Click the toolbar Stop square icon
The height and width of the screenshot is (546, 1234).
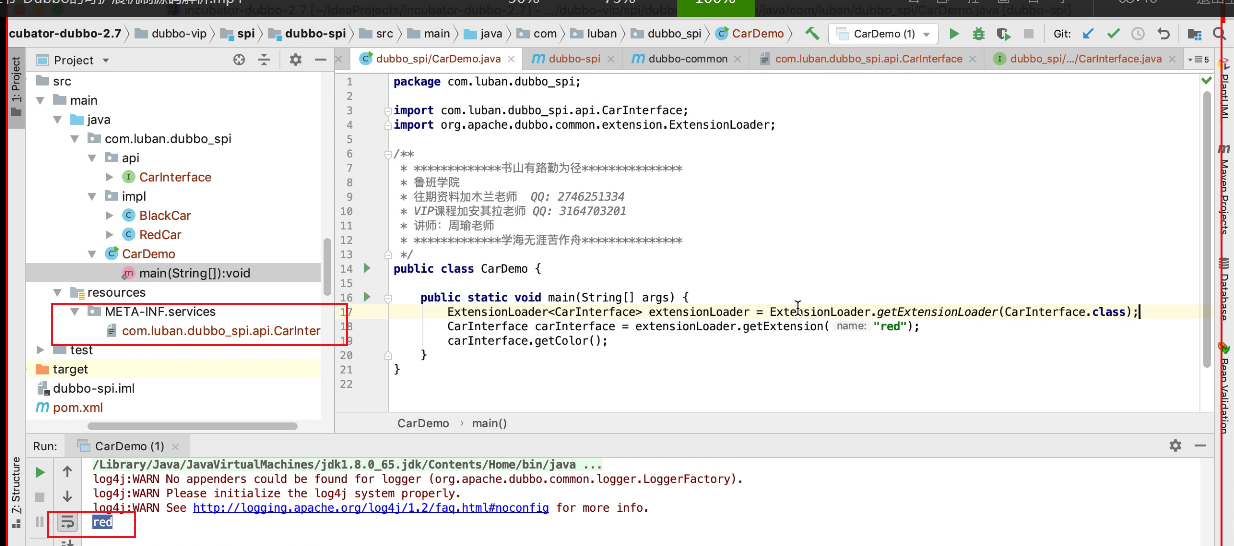1029,34
